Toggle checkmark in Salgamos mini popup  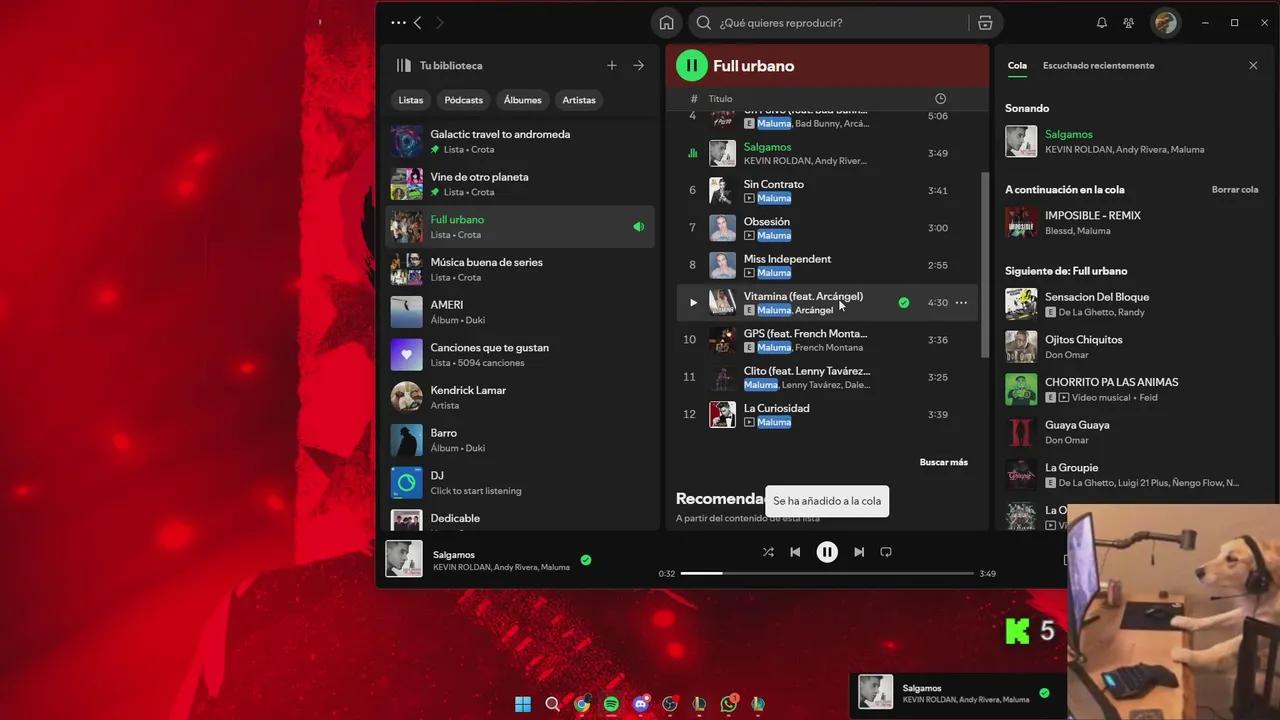1044,693
